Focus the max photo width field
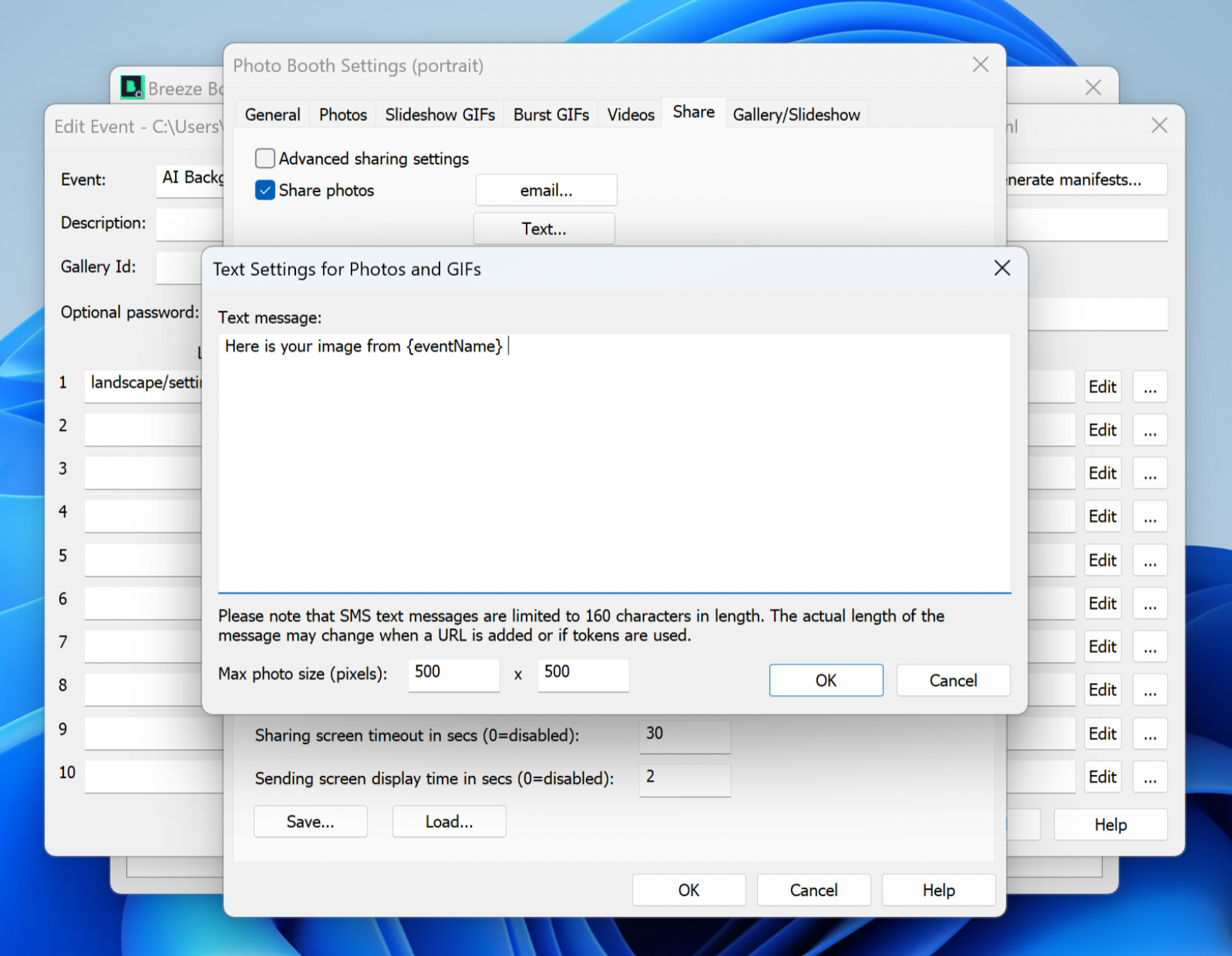 (x=453, y=673)
